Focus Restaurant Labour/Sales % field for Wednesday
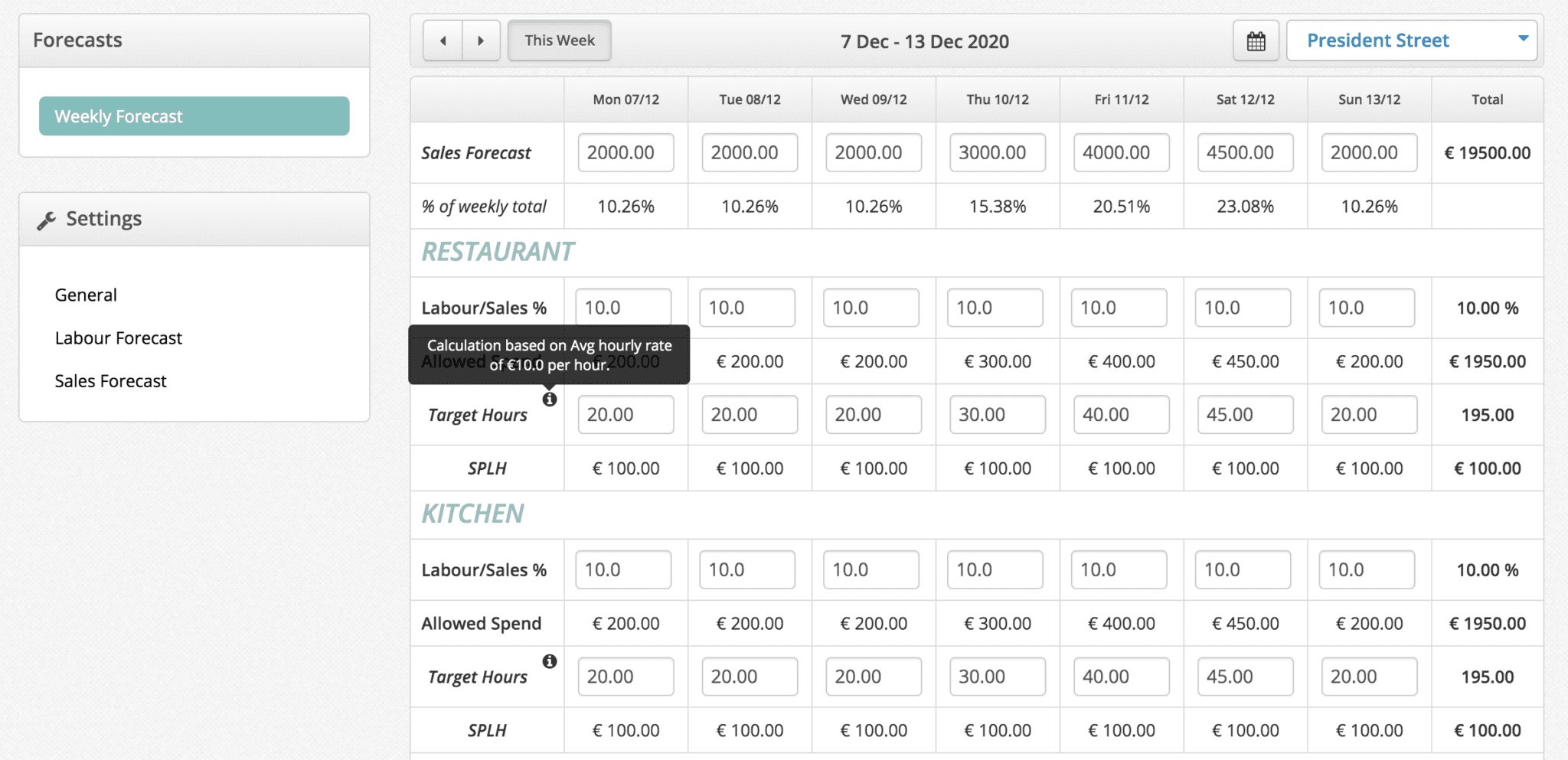This screenshot has height=760, width=1568. click(871, 308)
